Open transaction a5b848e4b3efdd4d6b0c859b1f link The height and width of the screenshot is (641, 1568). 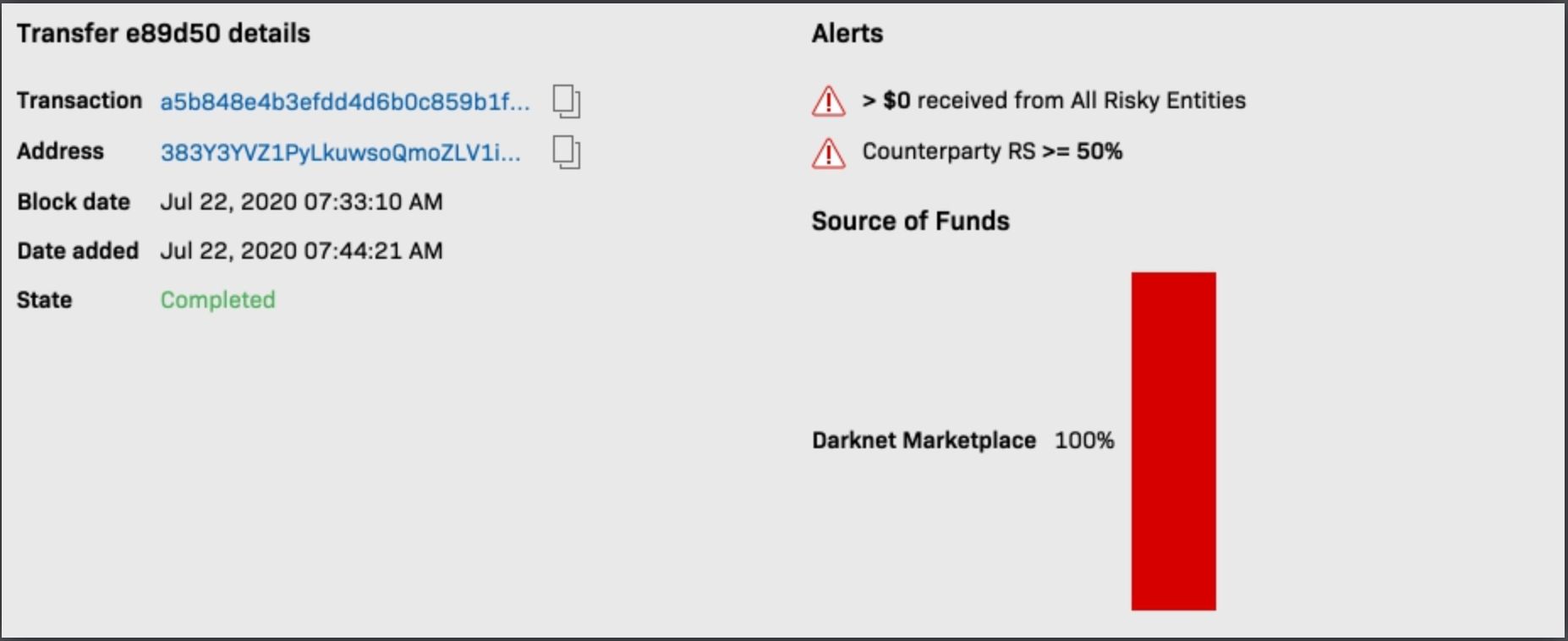345,101
